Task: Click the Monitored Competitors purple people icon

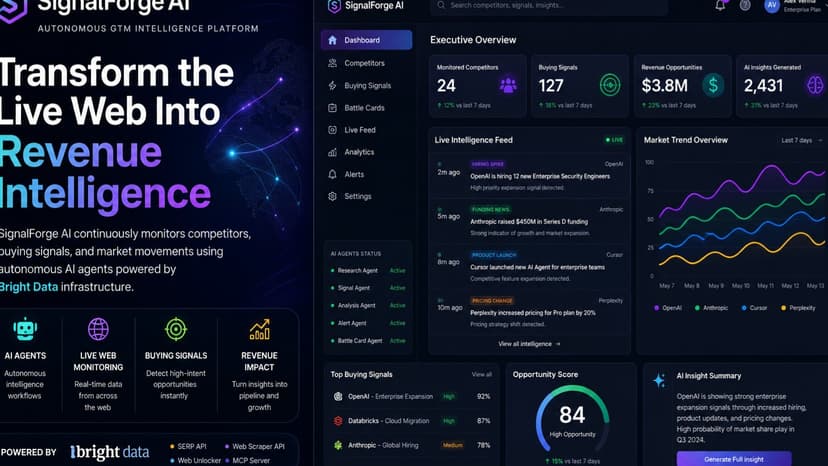Action: click(508, 85)
